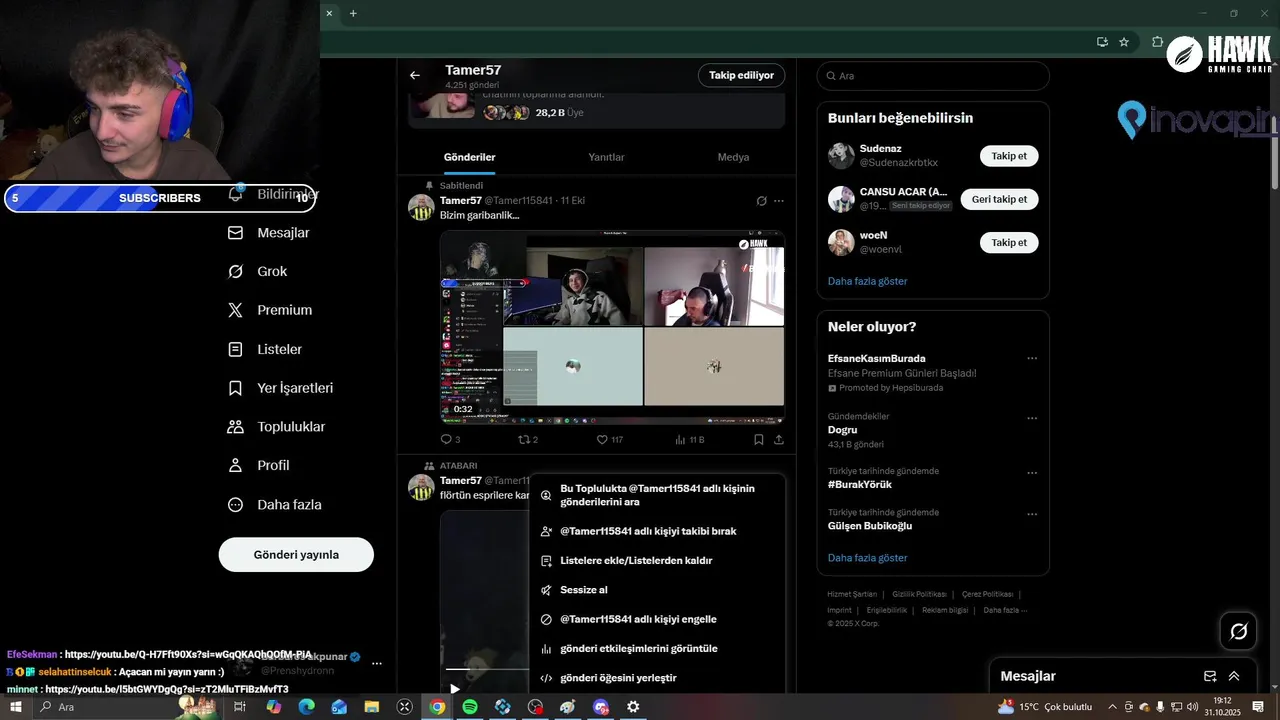This screenshot has width=1280, height=720.
Task: Click Geri takip et for CANSU ACAR
Action: click(x=999, y=199)
